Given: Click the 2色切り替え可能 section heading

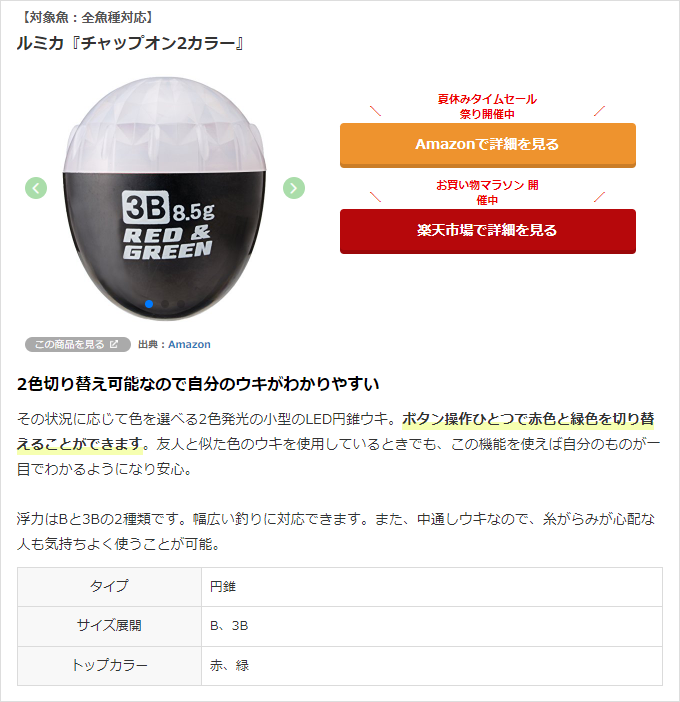Looking at the screenshot, I should pos(199,384).
